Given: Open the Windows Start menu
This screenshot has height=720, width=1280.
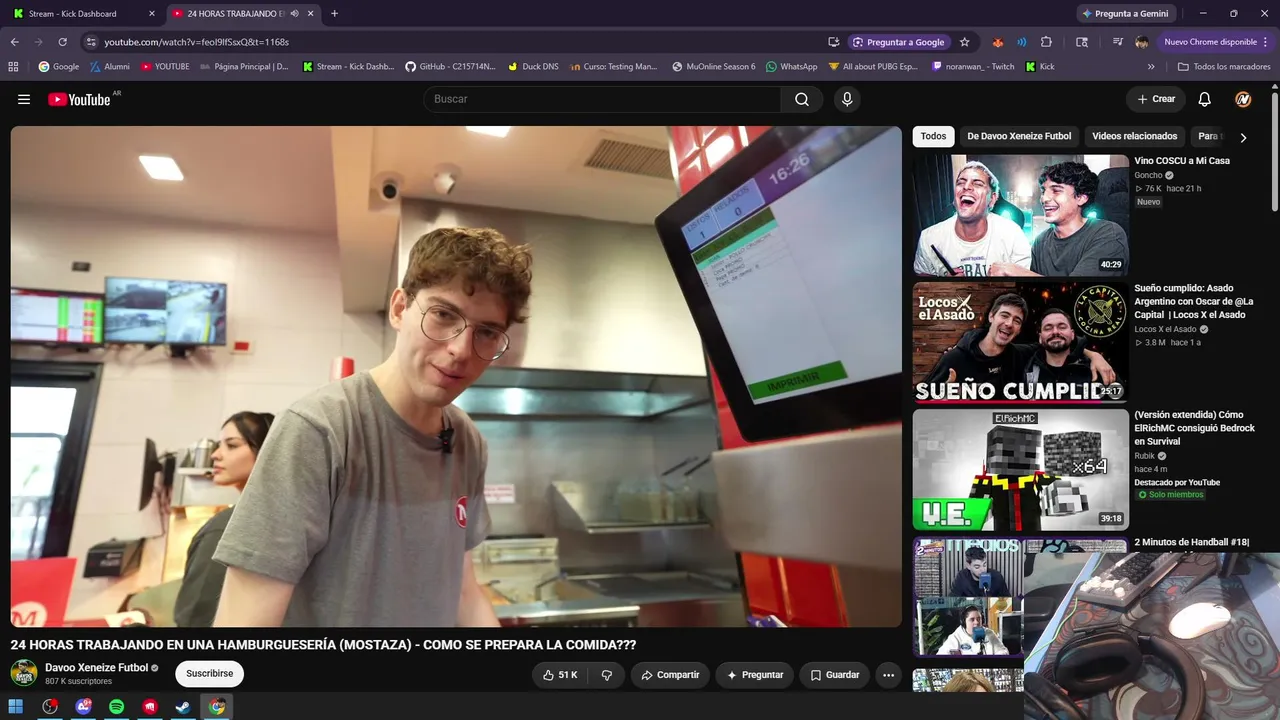Looking at the screenshot, I should [x=16, y=707].
